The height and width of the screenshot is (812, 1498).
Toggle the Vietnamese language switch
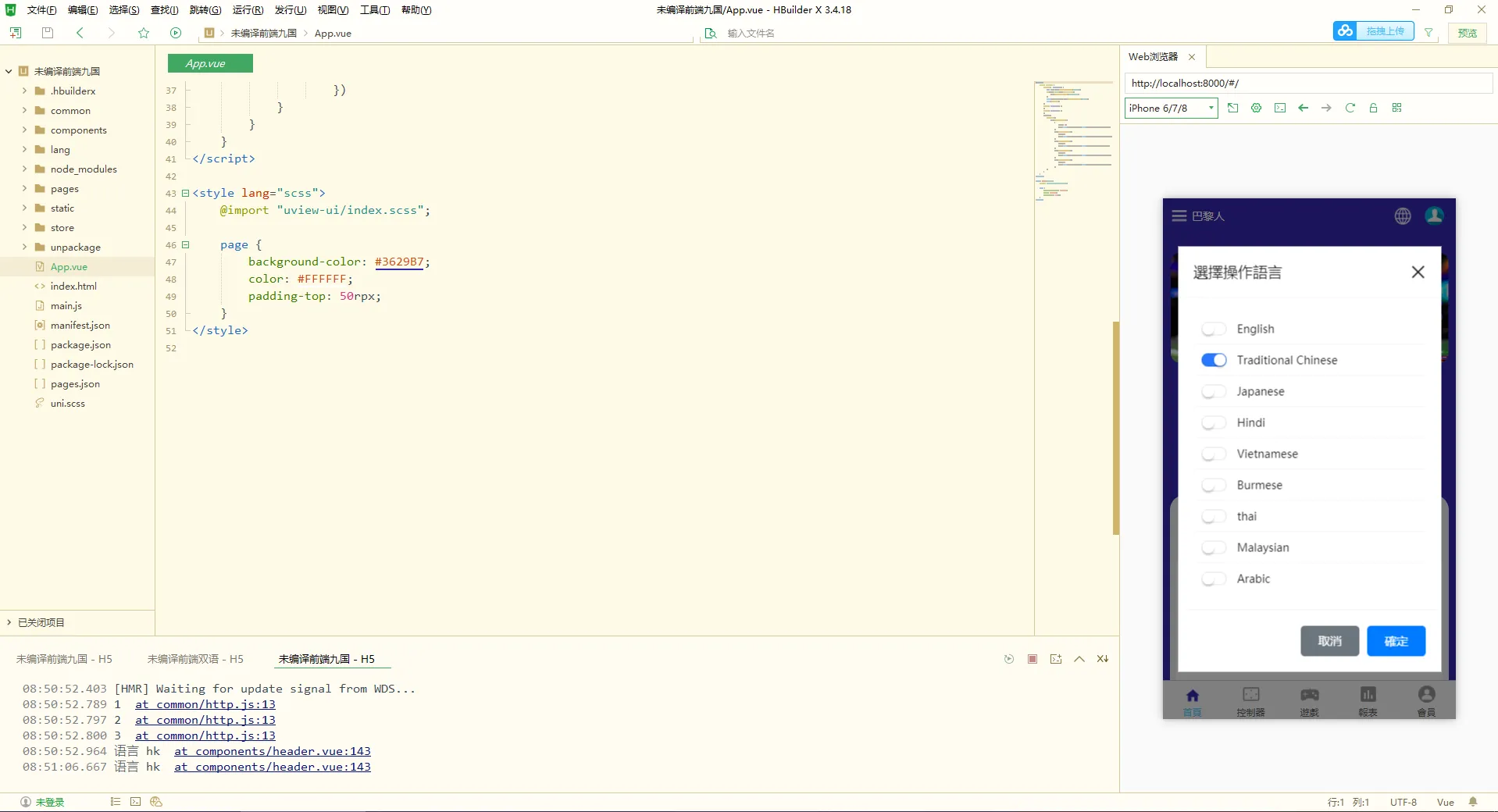point(1214,454)
